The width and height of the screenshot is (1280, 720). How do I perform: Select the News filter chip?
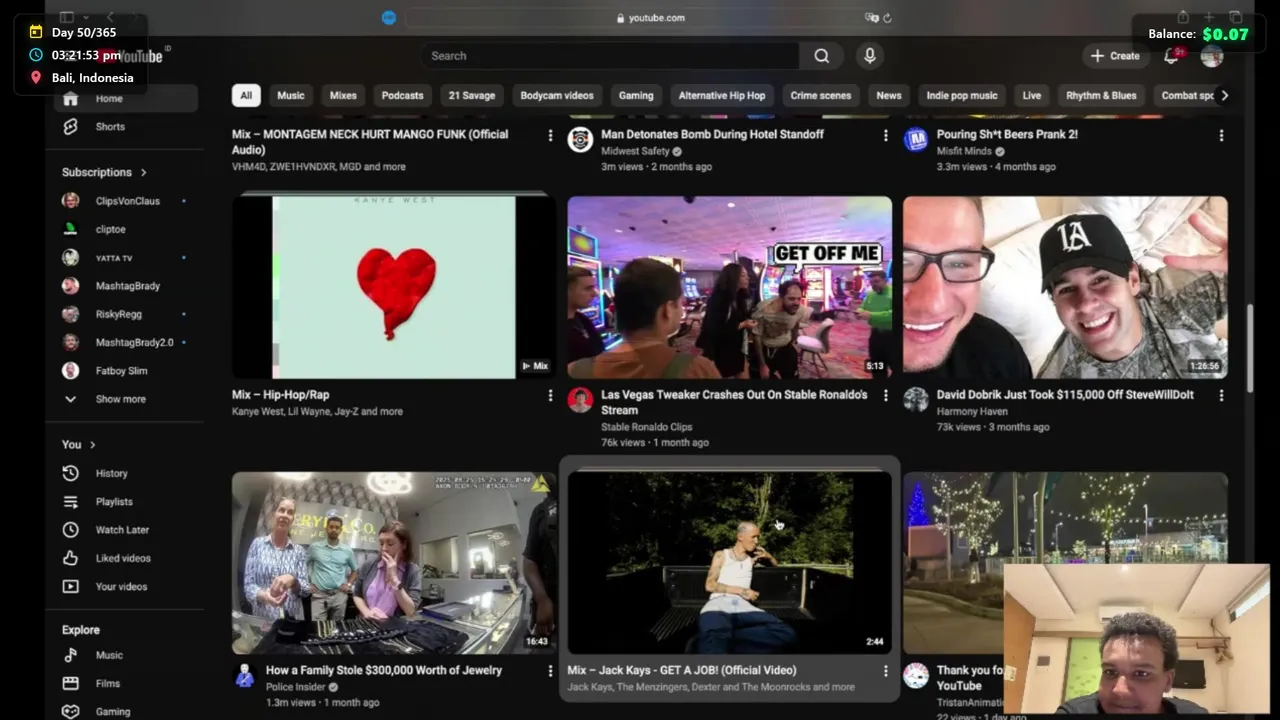(889, 96)
